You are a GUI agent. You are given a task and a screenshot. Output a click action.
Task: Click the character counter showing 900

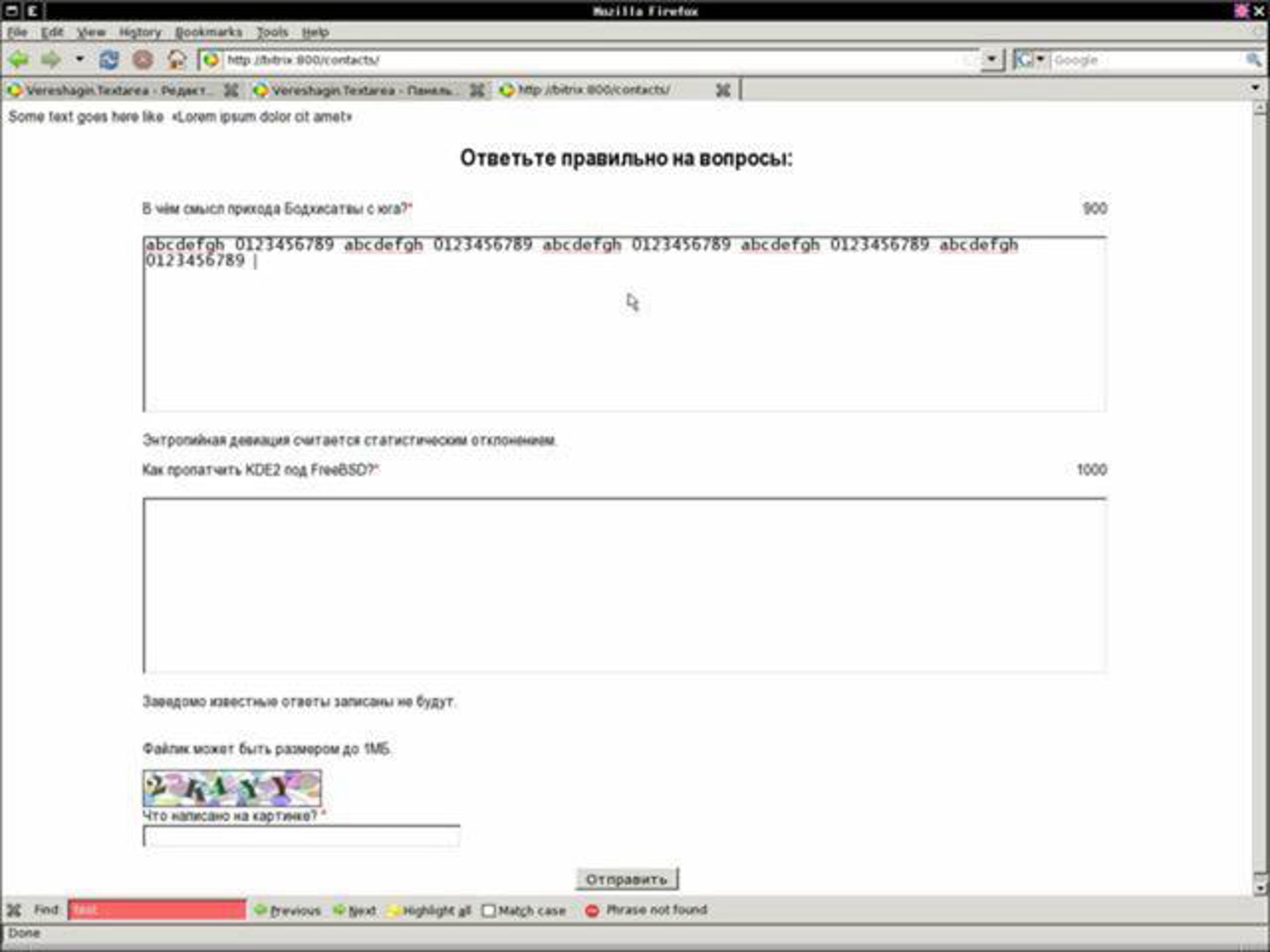[1094, 209]
